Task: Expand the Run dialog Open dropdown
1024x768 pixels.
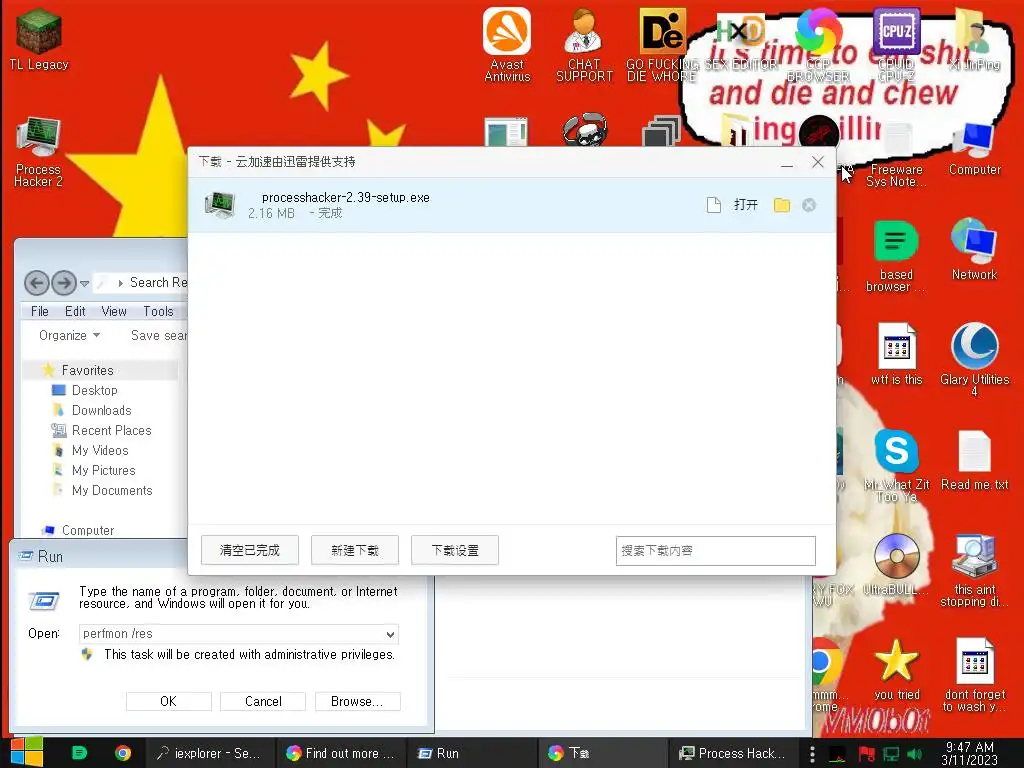Action: point(390,634)
